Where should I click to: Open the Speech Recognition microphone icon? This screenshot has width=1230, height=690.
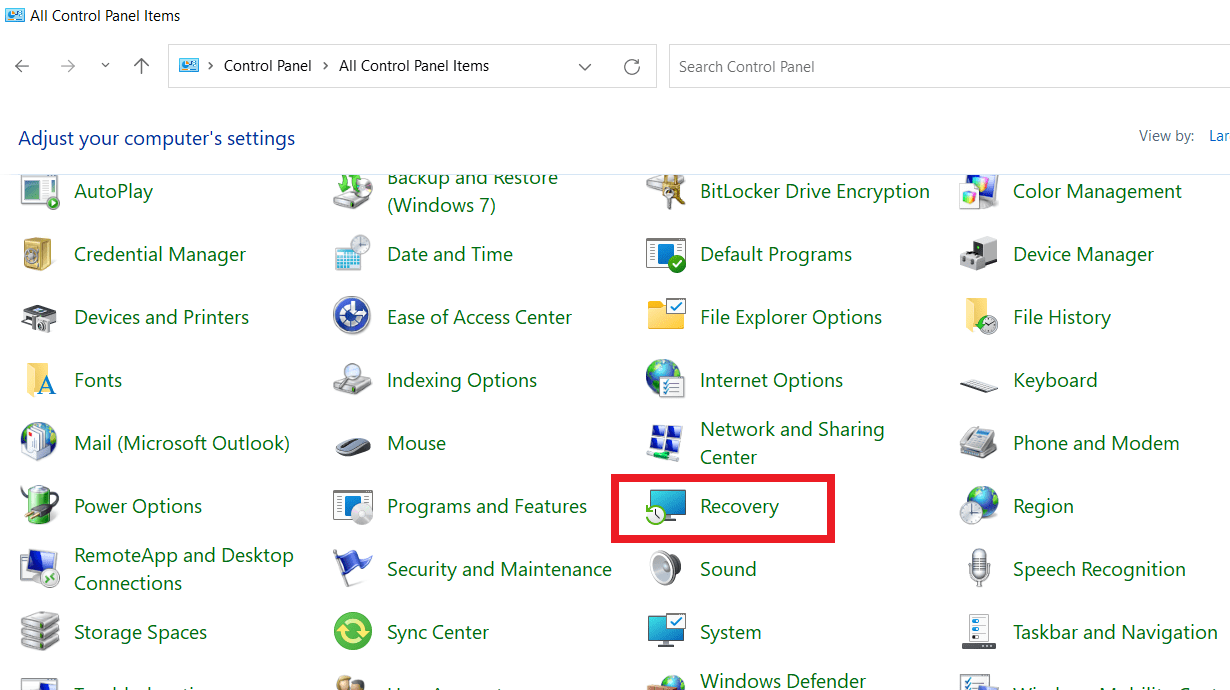tap(978, 570)
